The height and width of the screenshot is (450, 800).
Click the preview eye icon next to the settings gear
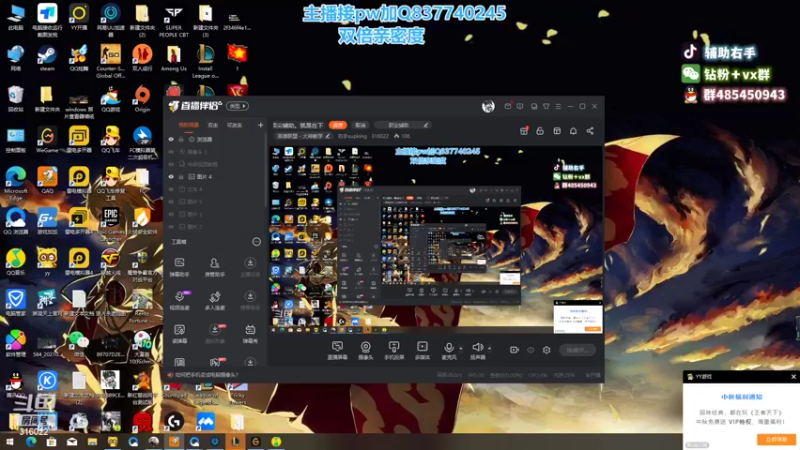tap(531, 350)
